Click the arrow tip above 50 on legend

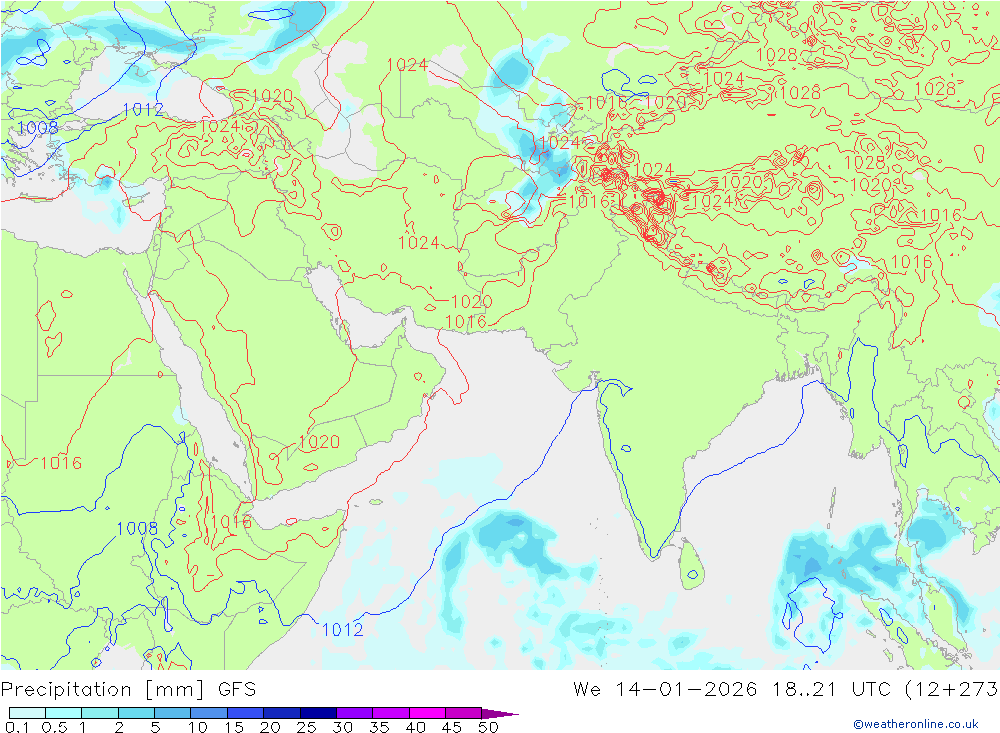(x=499, y=713)
